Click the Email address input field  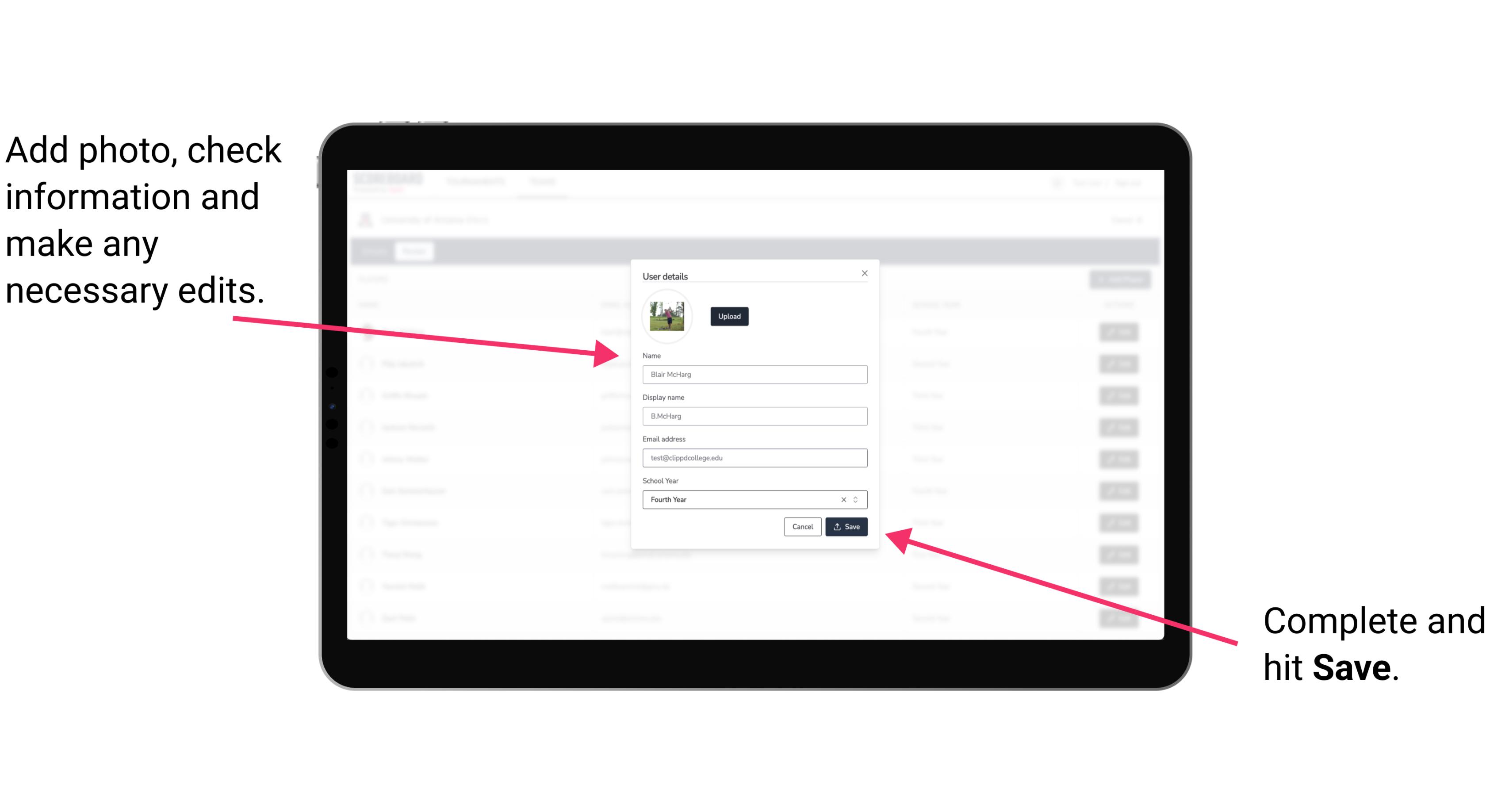(754, 458)
